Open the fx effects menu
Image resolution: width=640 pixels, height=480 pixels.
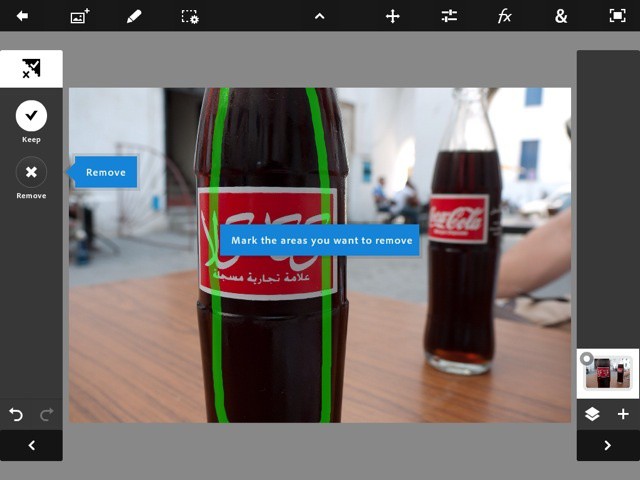(x=505, y=16)
